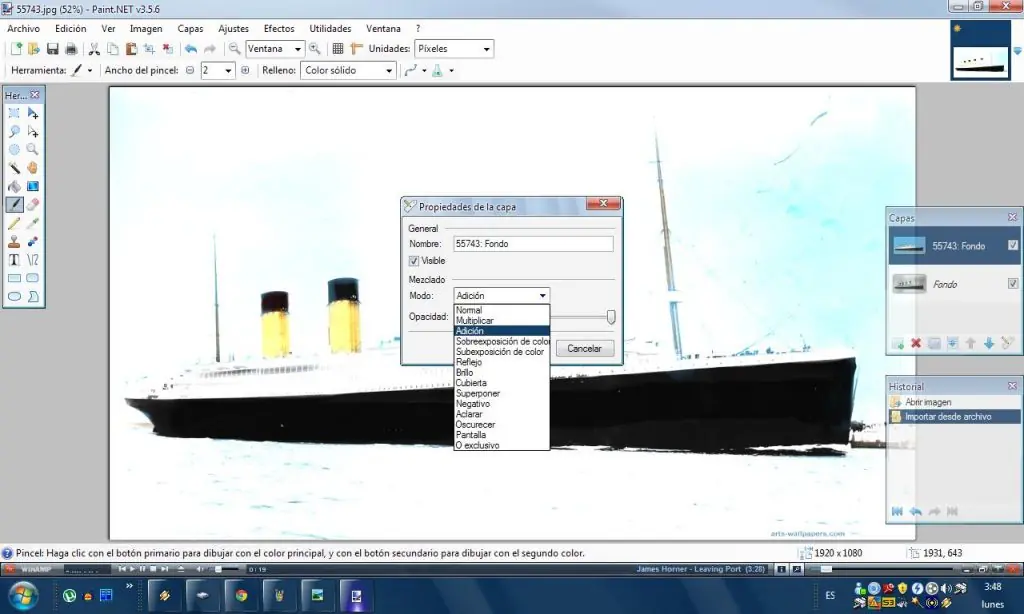Image resolution: width=1024 pixels, height=614 pixels.
Task: Expand the blending mode flask arrow
Action: click(451, 71)
